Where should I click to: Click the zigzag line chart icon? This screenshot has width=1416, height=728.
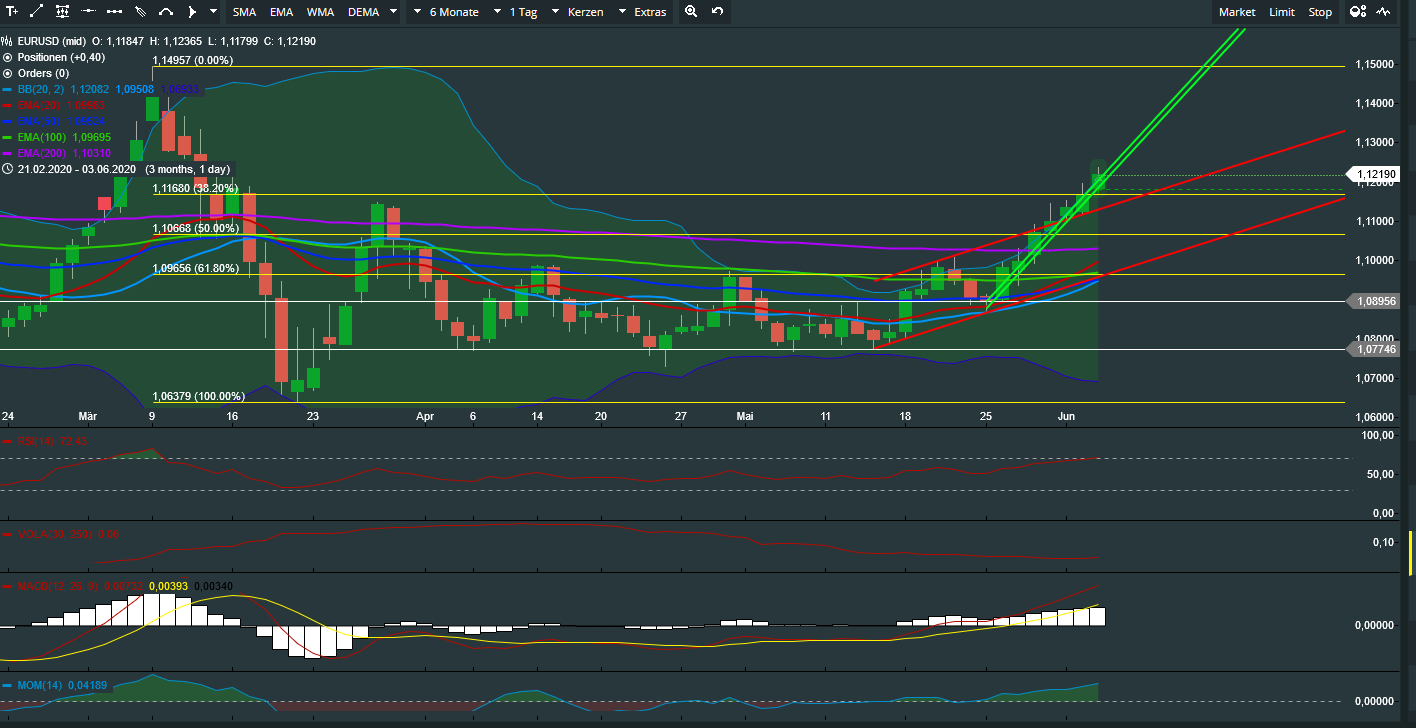[1384, 12]
